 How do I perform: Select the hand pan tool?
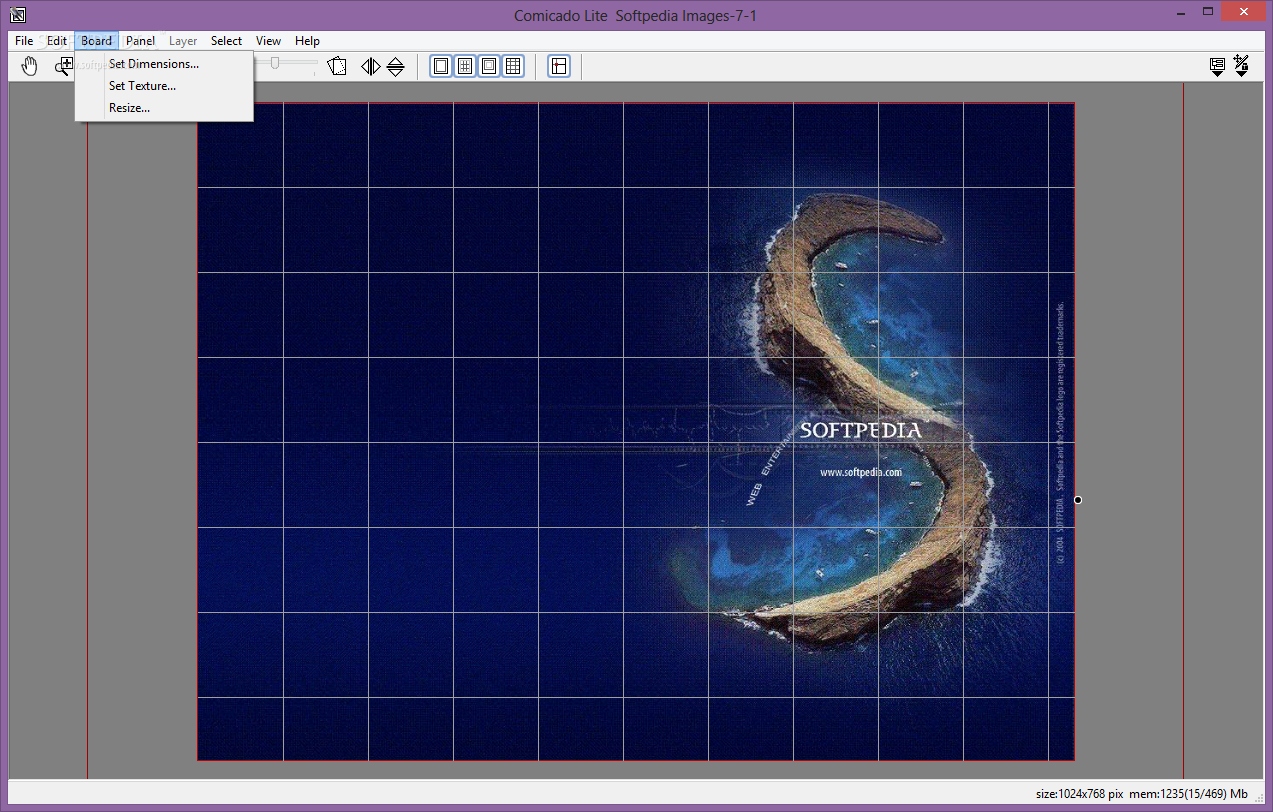tap(30, 66)
